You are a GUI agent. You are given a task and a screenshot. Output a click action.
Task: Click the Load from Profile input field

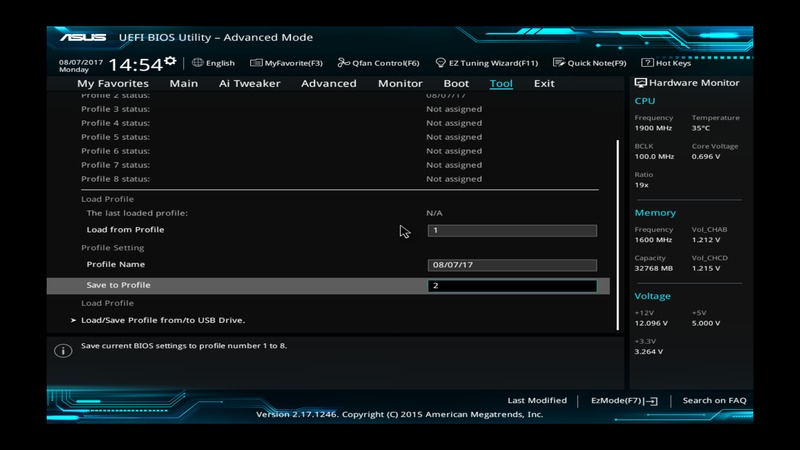[512, 230]
